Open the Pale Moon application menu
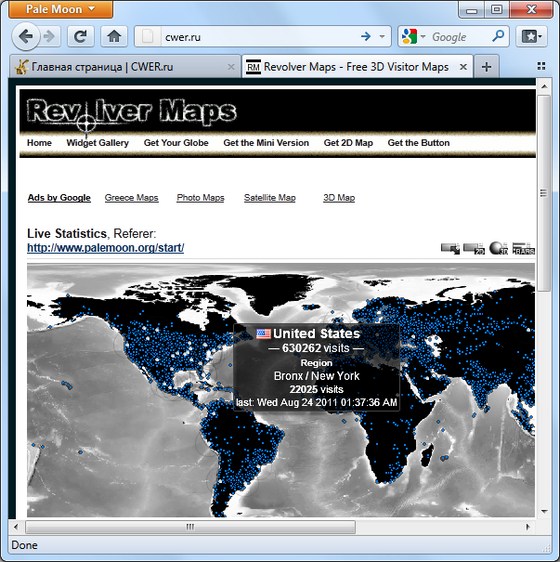560x562 pixels. click(61, 9)
